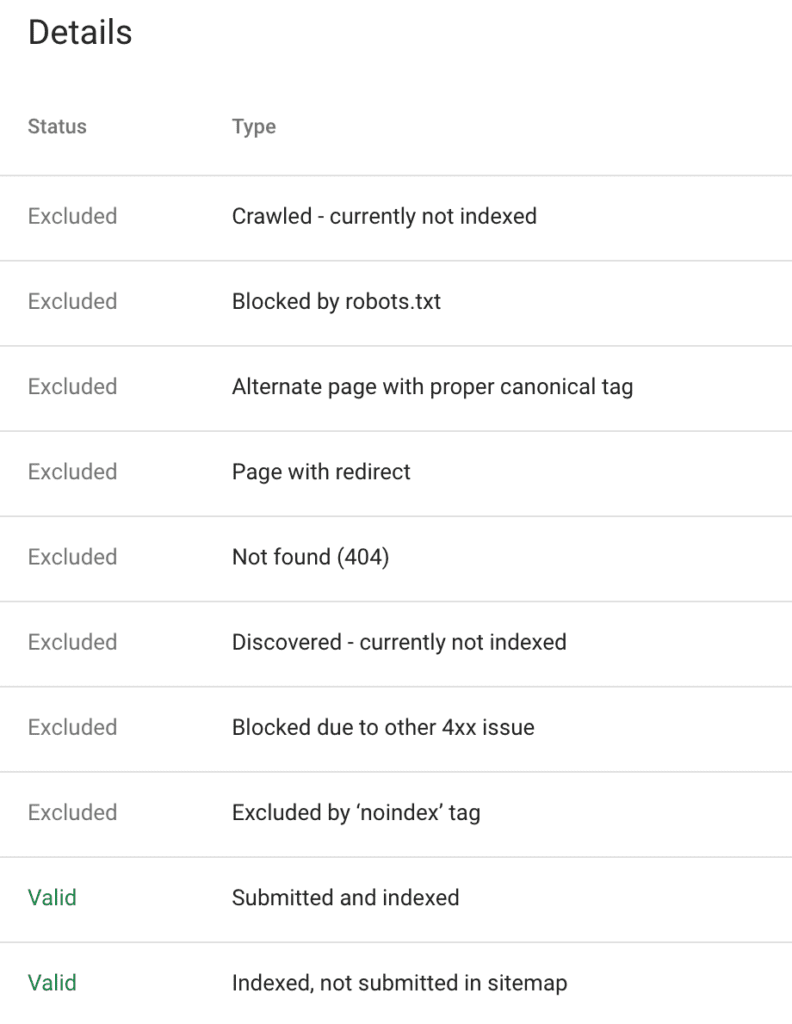Open the 'Not found (404)' row
The image size is (792, 1024).
tap(310, 556)
